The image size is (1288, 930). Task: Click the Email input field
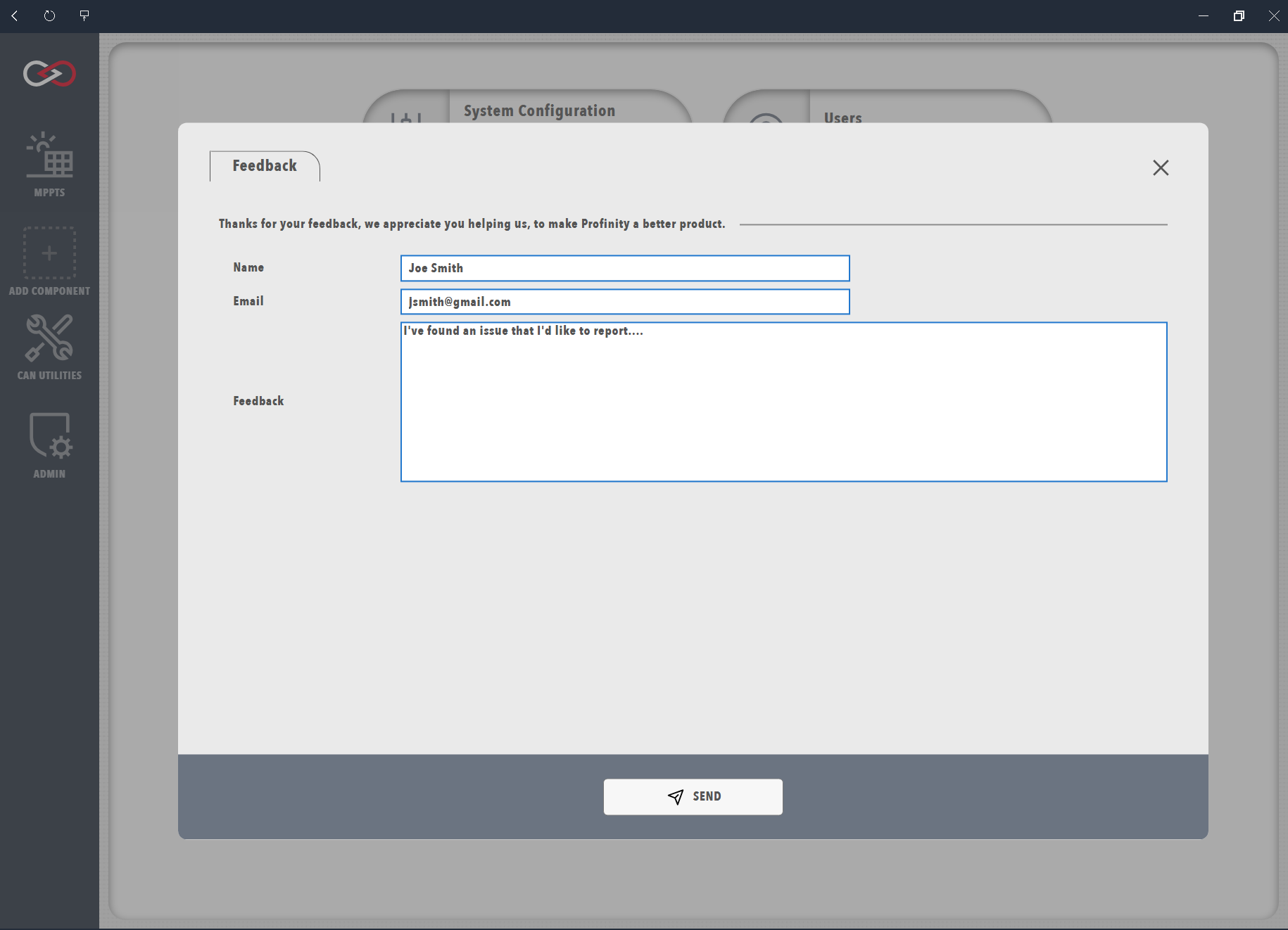[625, 302]
